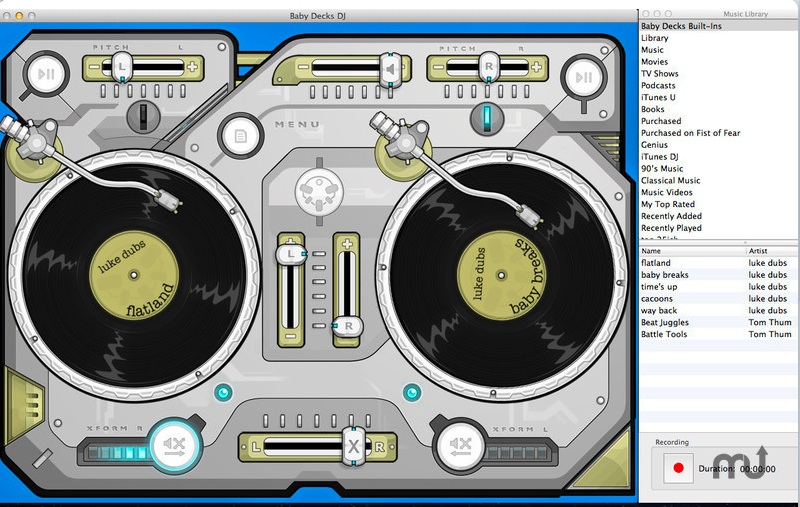
Task: Select Genius in the Music Library list
Action: point(718,145)
